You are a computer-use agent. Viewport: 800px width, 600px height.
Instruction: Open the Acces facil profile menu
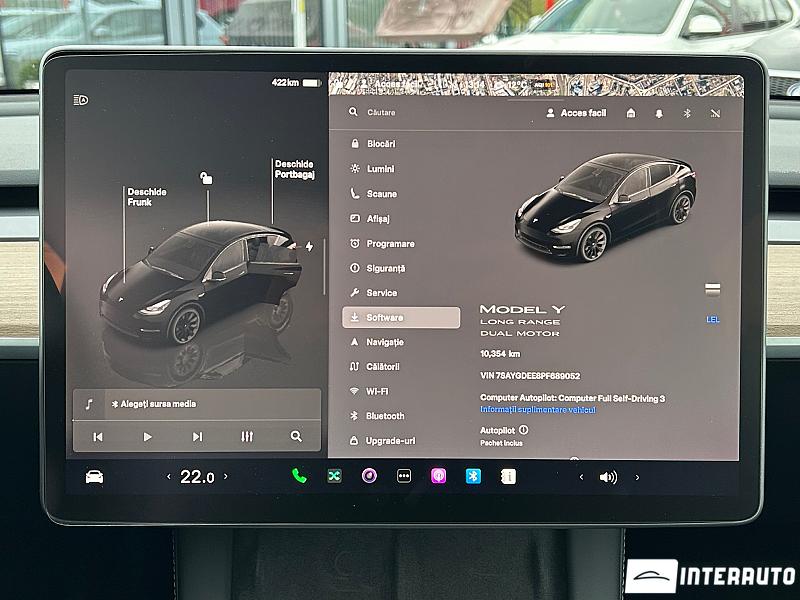(576, 113)
